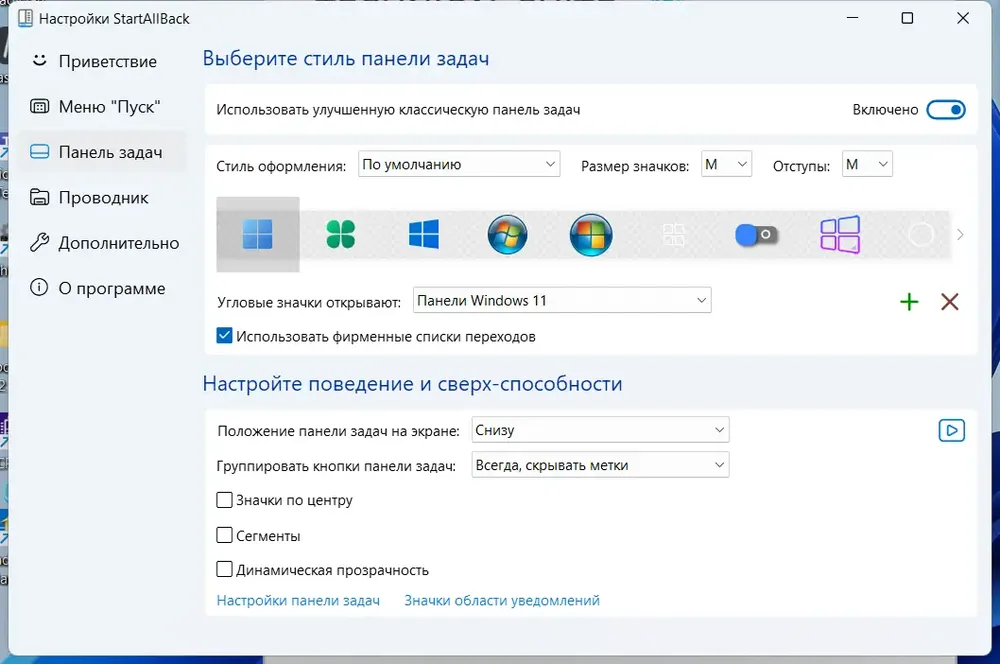
Task: Open taskbar screen position dropdown
Action: tap(600, 430)
